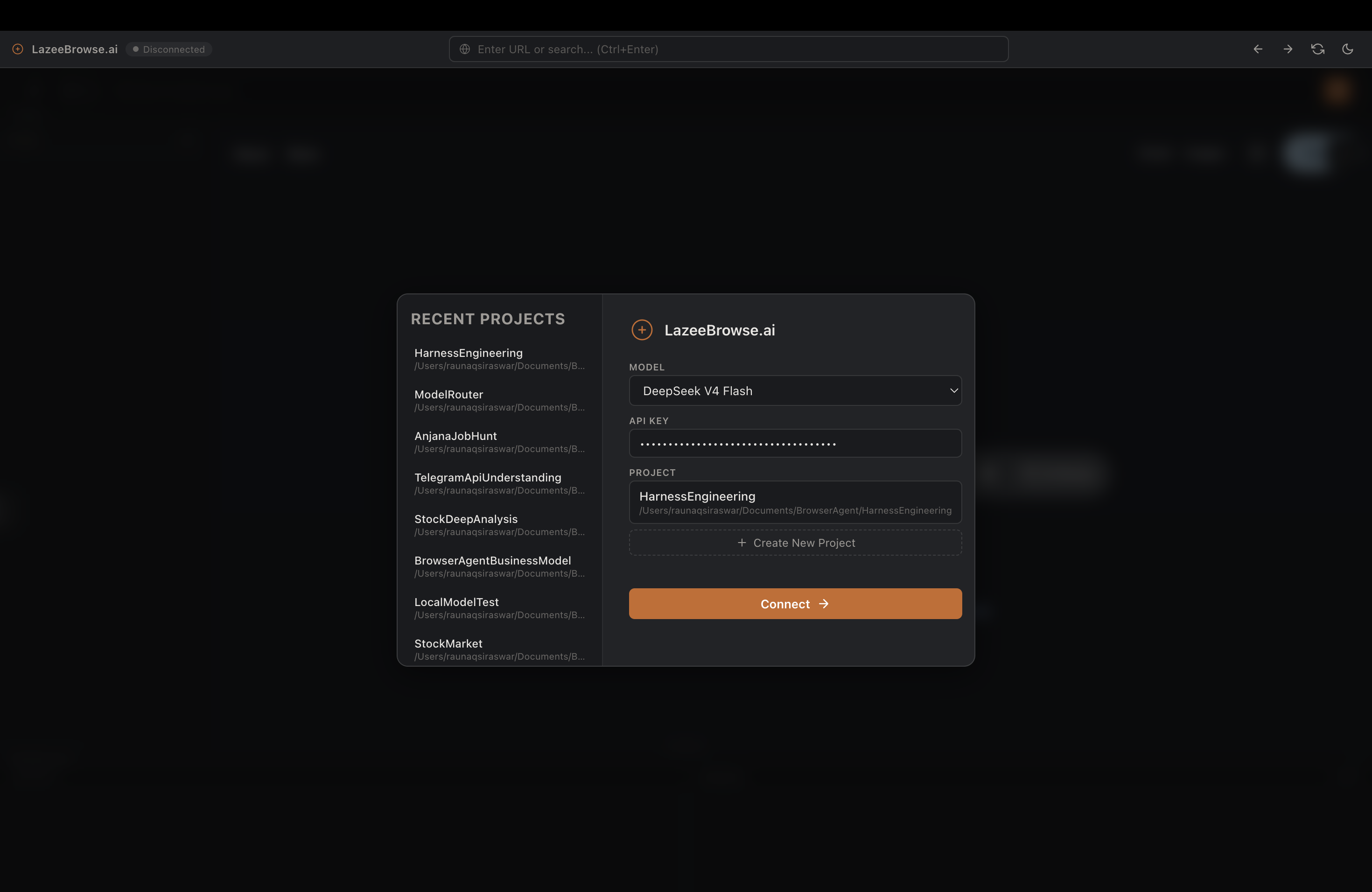This screenshot has height=892, width=1372.
Task: Click Create New Project button
Action: pyautogui.click(x=795, y=543)
